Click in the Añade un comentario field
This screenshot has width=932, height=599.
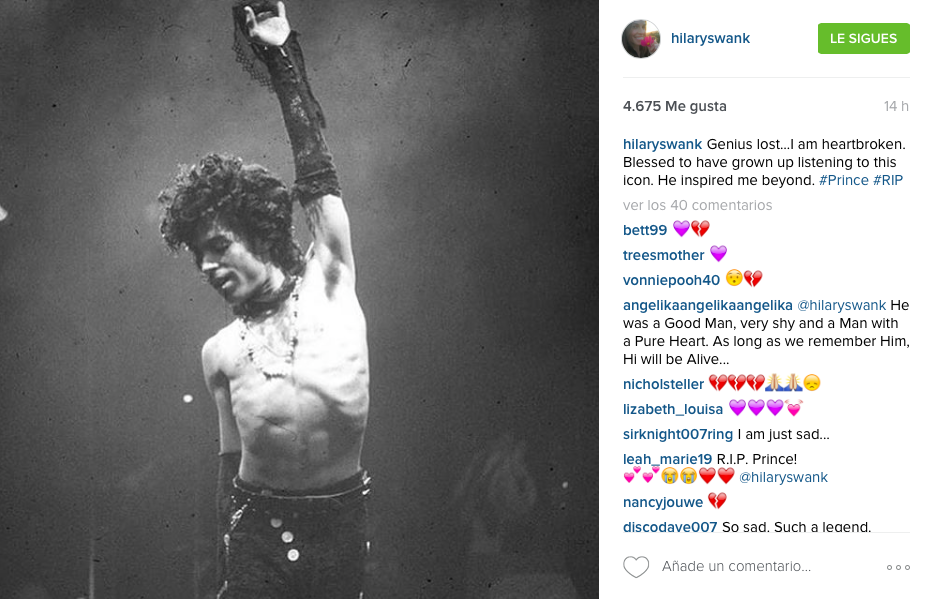pyautogui.click(x=736, y=566)
